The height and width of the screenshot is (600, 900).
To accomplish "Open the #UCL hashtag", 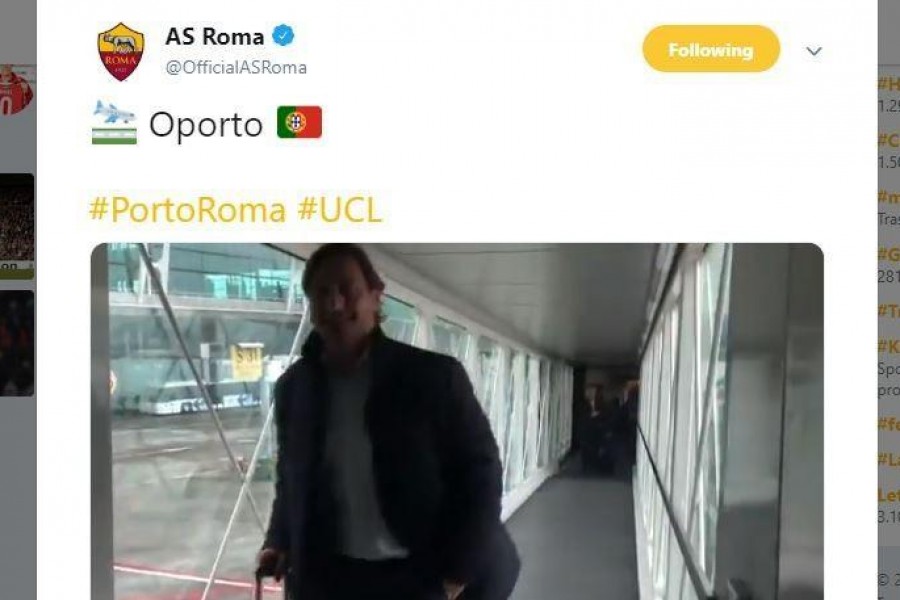I will 340,210.
